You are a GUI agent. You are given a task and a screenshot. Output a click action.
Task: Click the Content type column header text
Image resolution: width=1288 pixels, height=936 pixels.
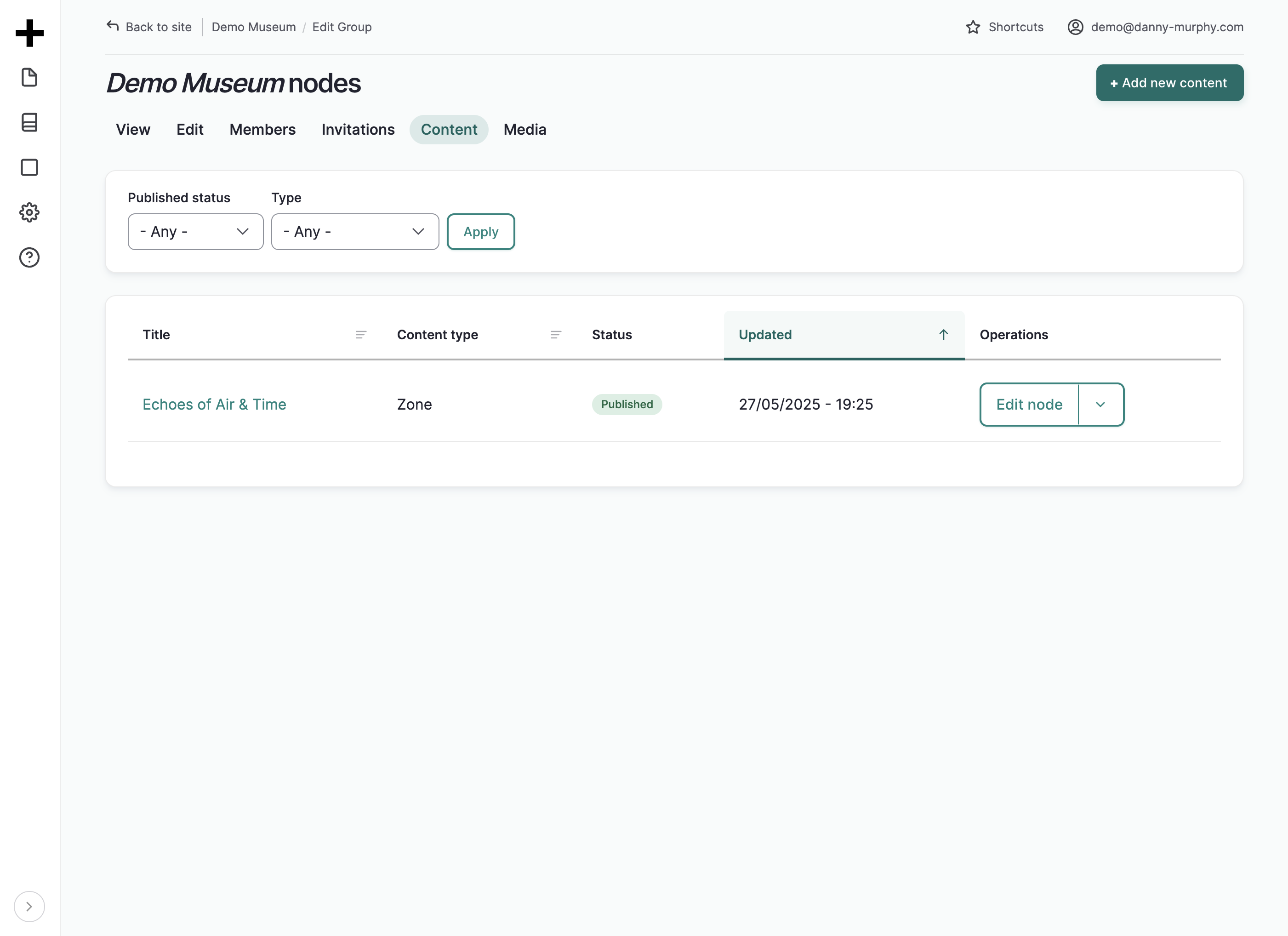[x=437, y=335]
